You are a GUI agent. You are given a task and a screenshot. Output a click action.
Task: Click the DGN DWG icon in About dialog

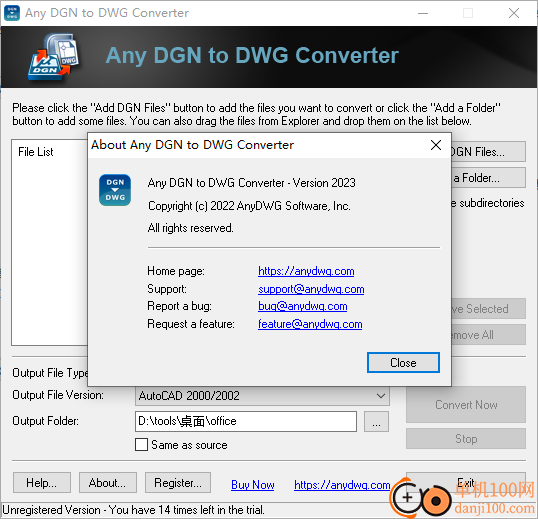pos(115,190)
